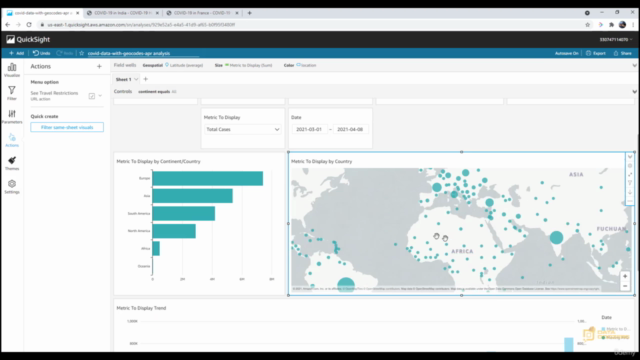The image size is (640, 360).
Task: Open the Filter panel icon
Action: pos(12,93)
